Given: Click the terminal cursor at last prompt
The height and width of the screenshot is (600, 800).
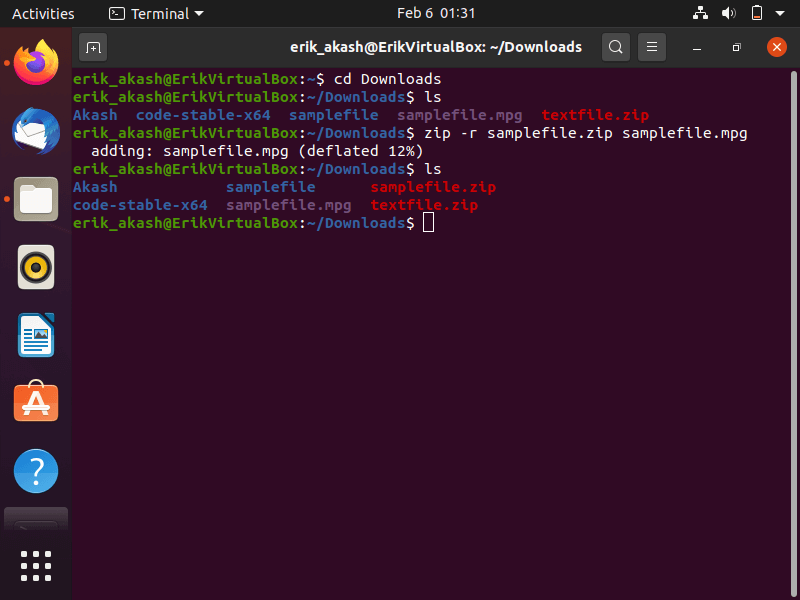Looking at the screenshot, I should pyautogui.click(x=429, y=222).
